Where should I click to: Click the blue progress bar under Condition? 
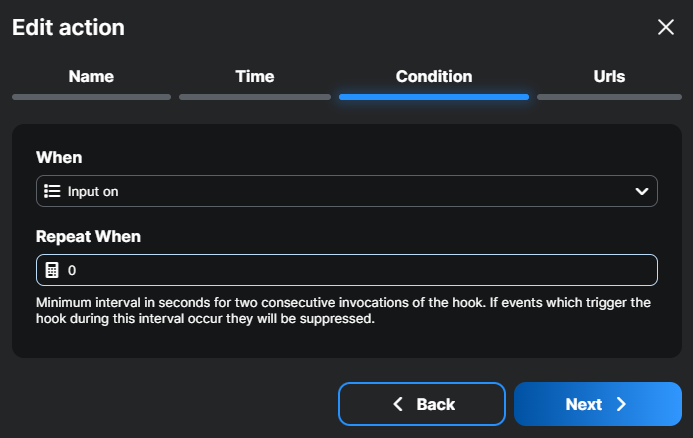(x=434, y=97)
